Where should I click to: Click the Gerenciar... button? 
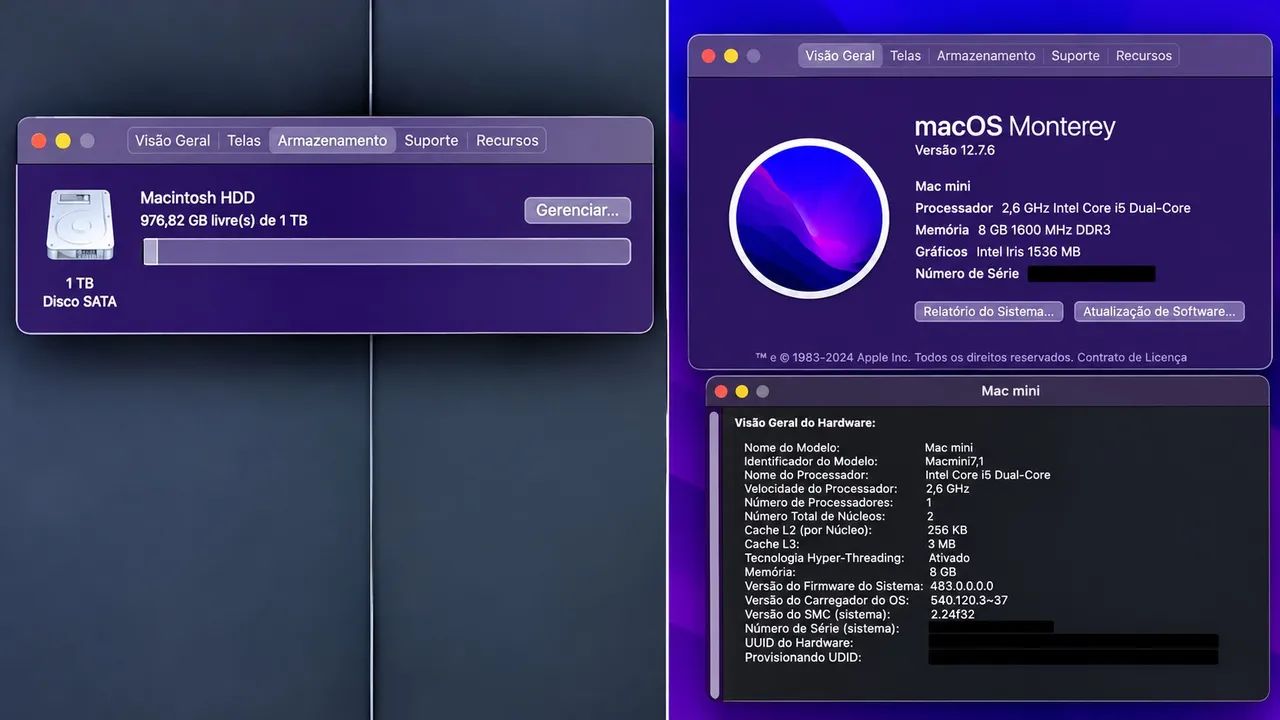(578, 210)
